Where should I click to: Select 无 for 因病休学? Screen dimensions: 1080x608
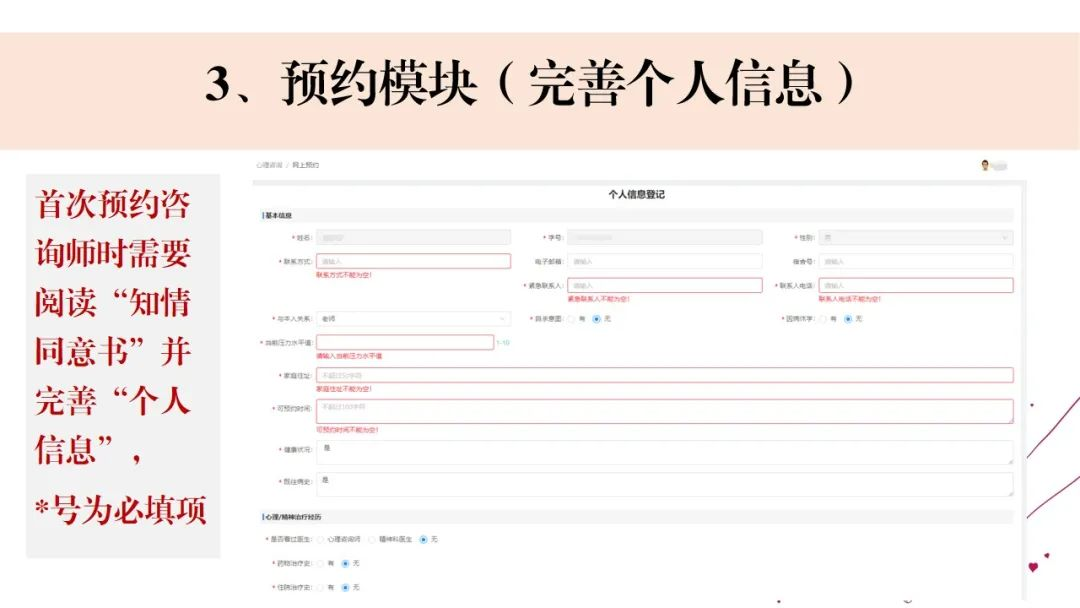click(848, 319)
